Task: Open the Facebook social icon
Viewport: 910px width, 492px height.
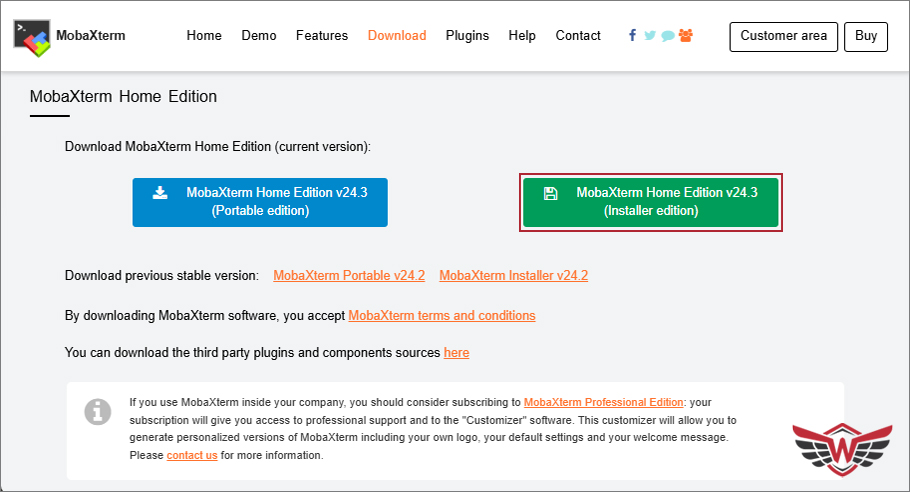Action: (632, 36)
